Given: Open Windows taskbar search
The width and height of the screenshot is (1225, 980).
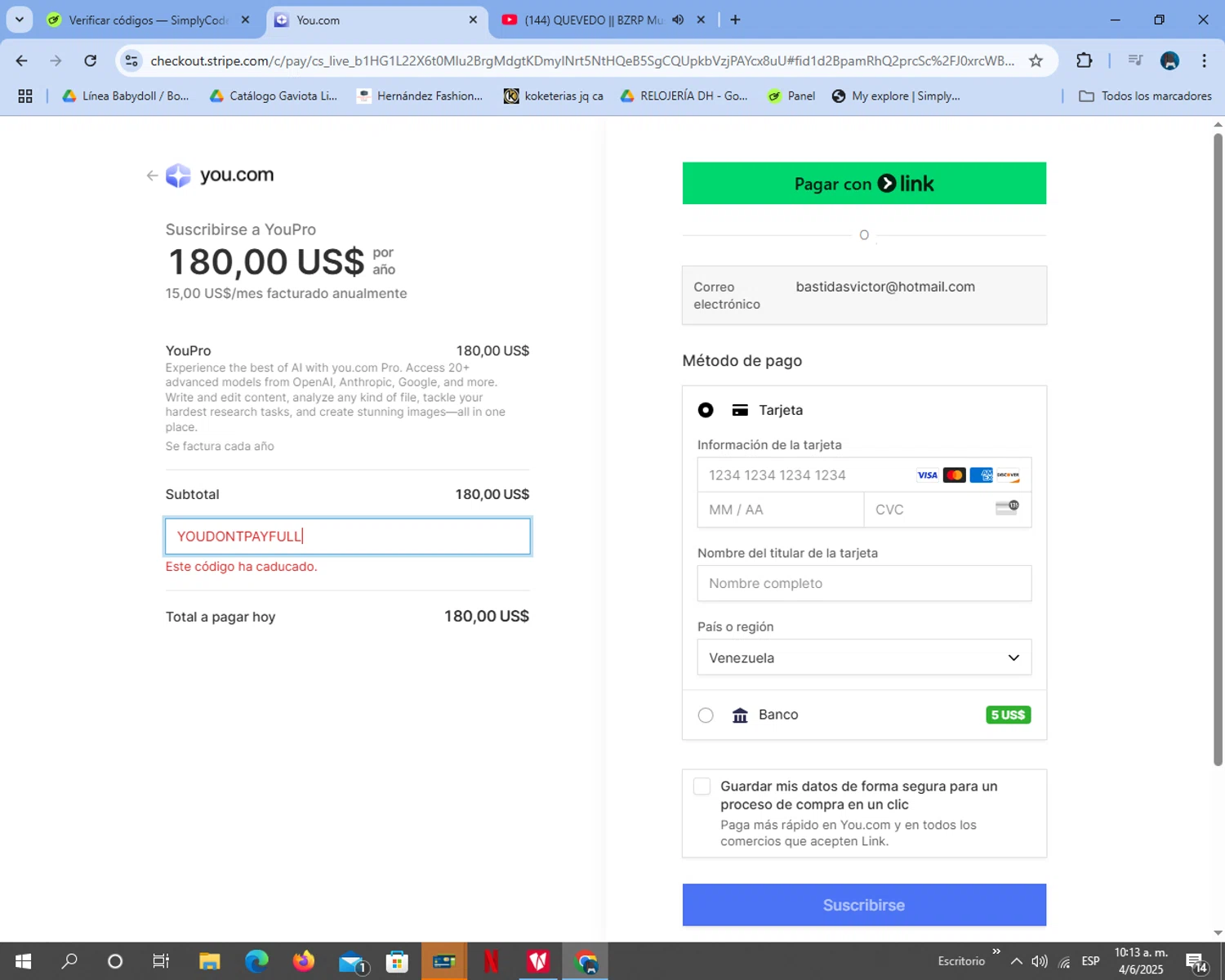Looking at the screenshot, I should click(x=70, y=961).
